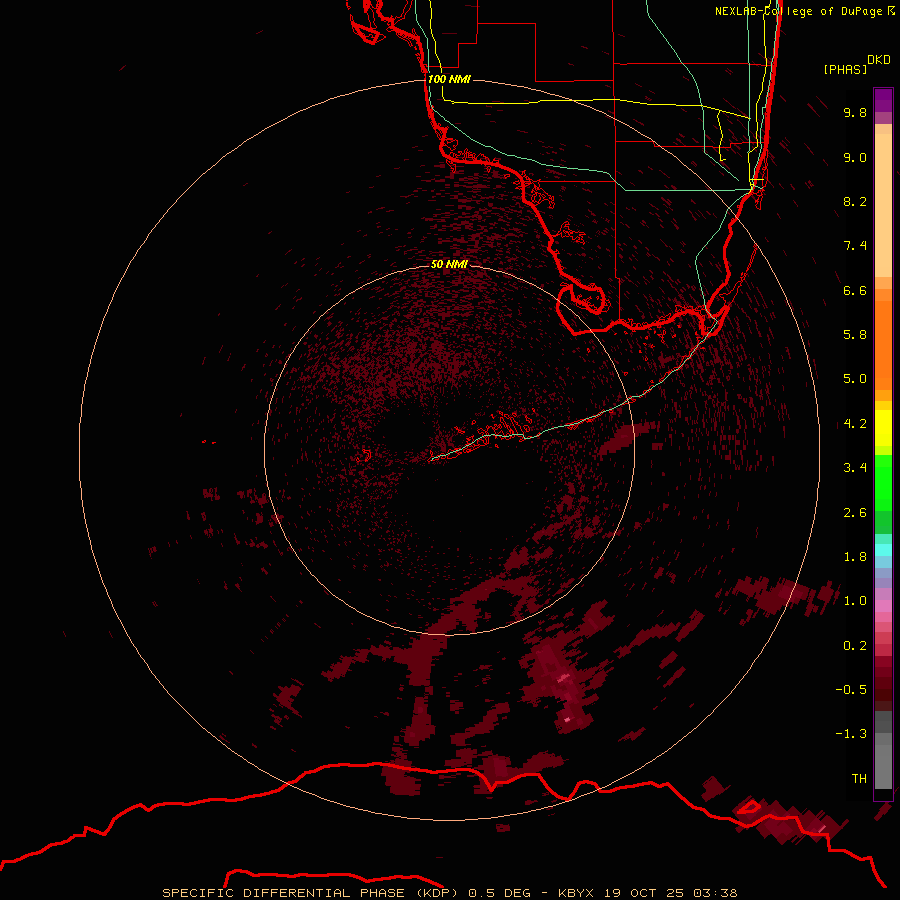Image resolution: width=900 pixels, height=900 pixels.
Task: Click the 50 NMI range ring label
Action: pos(449,264)
